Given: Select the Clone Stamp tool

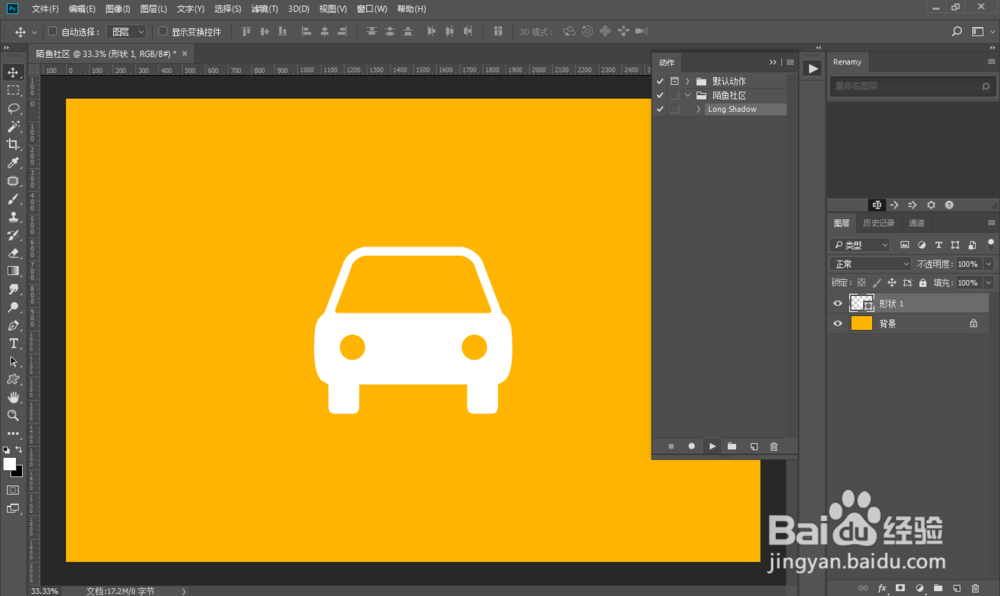Looking at the screenshot, I should 13,217.
